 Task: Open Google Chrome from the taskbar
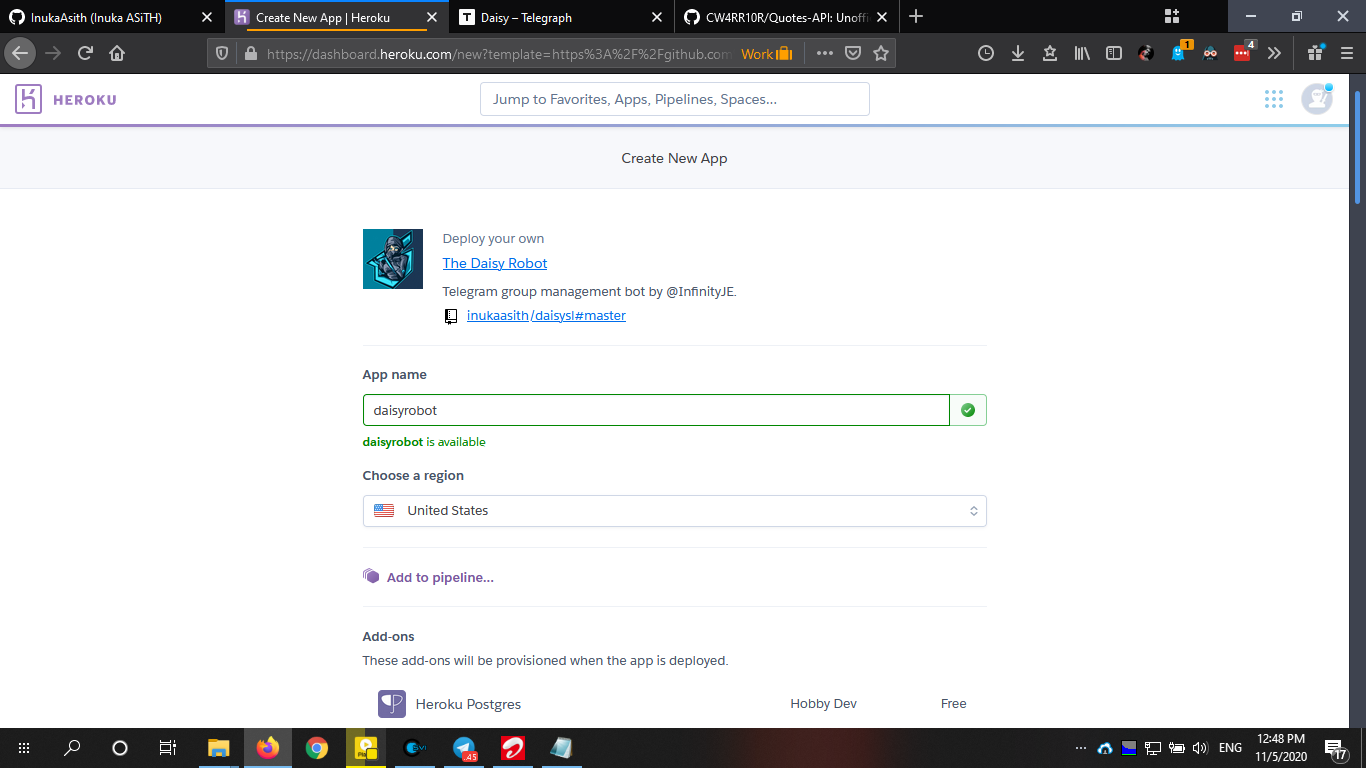point(317,748)
